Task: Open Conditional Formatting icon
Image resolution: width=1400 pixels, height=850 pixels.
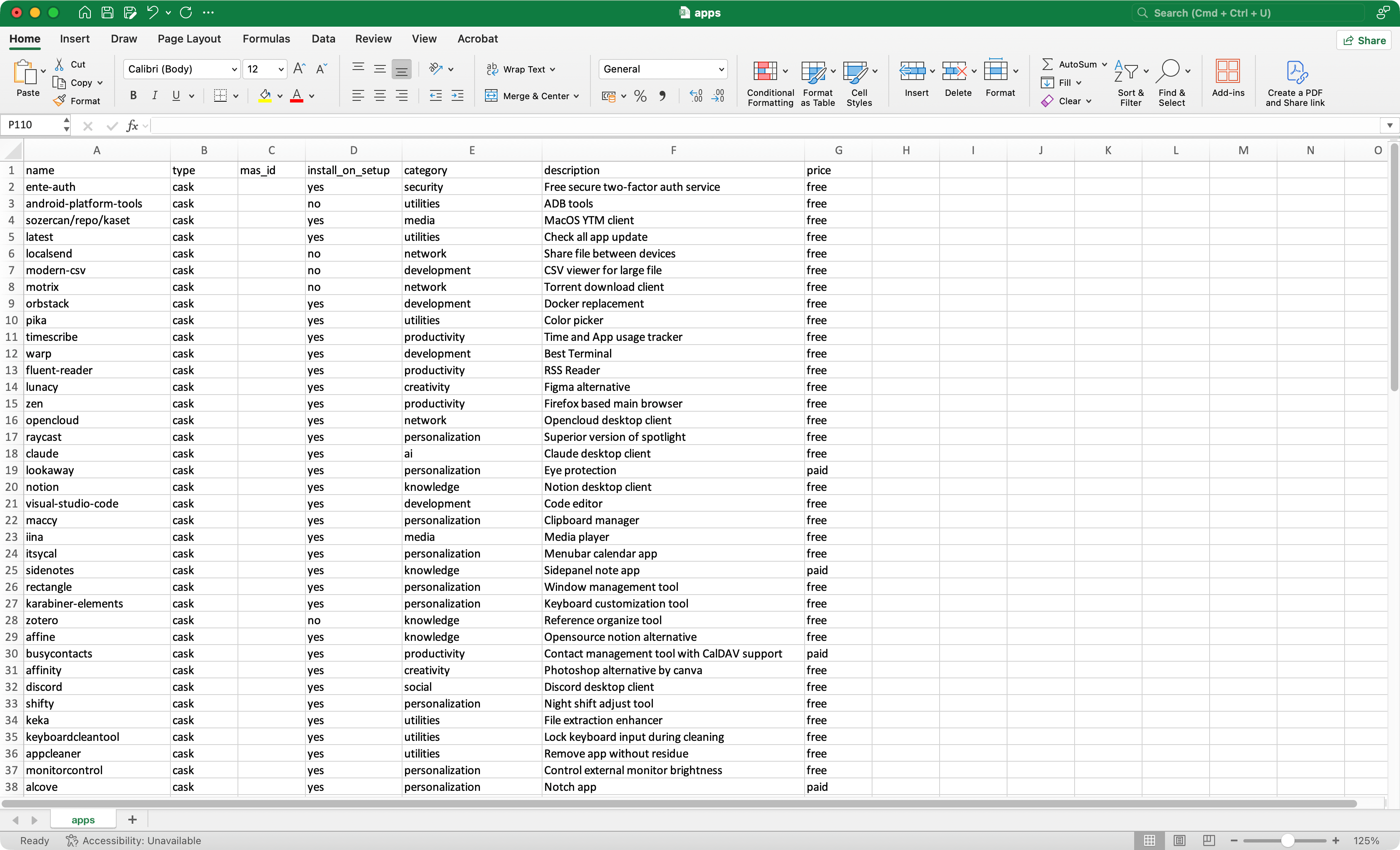Action: [x=765, y=72]
